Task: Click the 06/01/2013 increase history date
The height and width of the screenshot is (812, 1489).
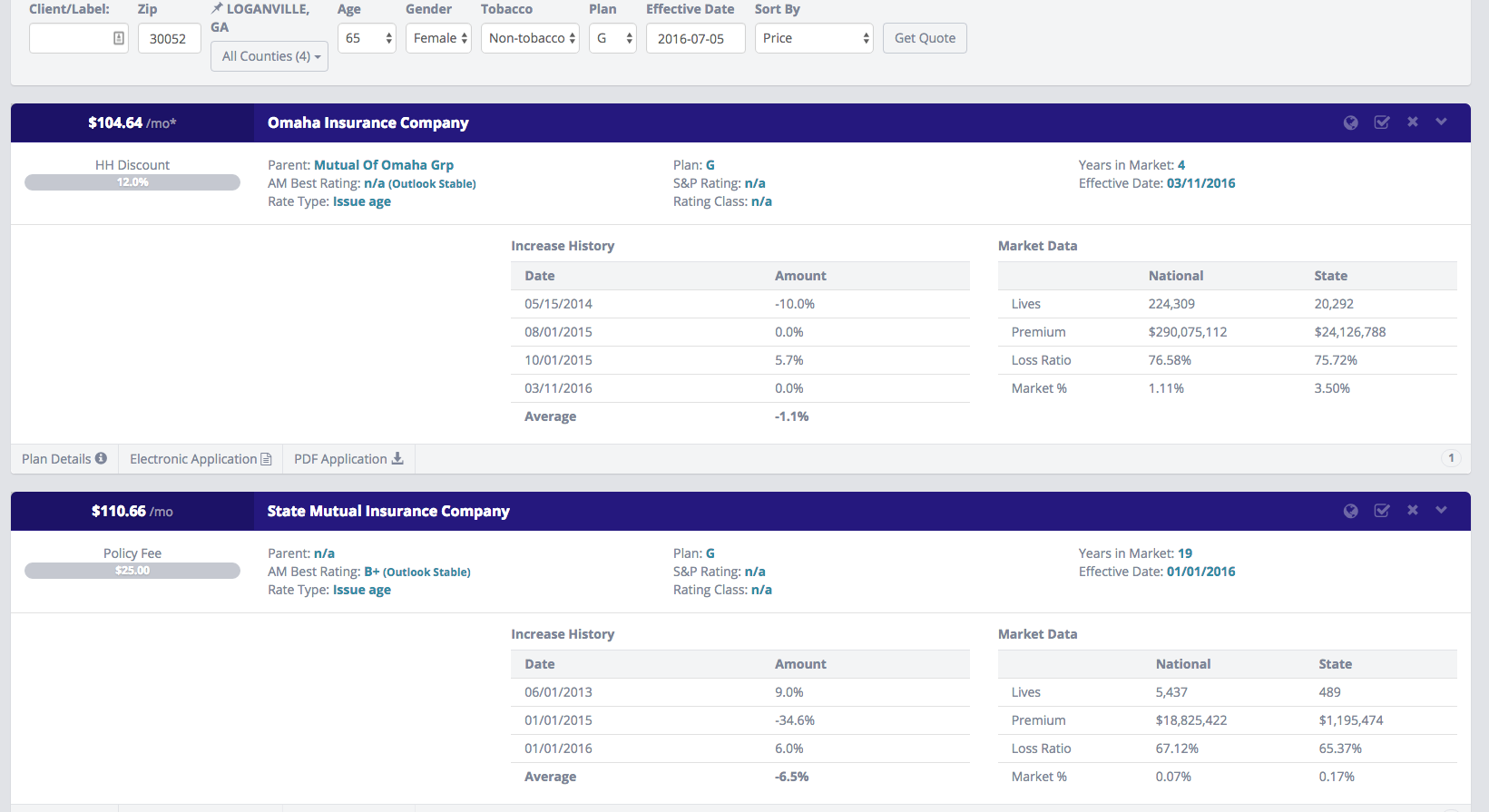Action: click(x=558, y=692)
